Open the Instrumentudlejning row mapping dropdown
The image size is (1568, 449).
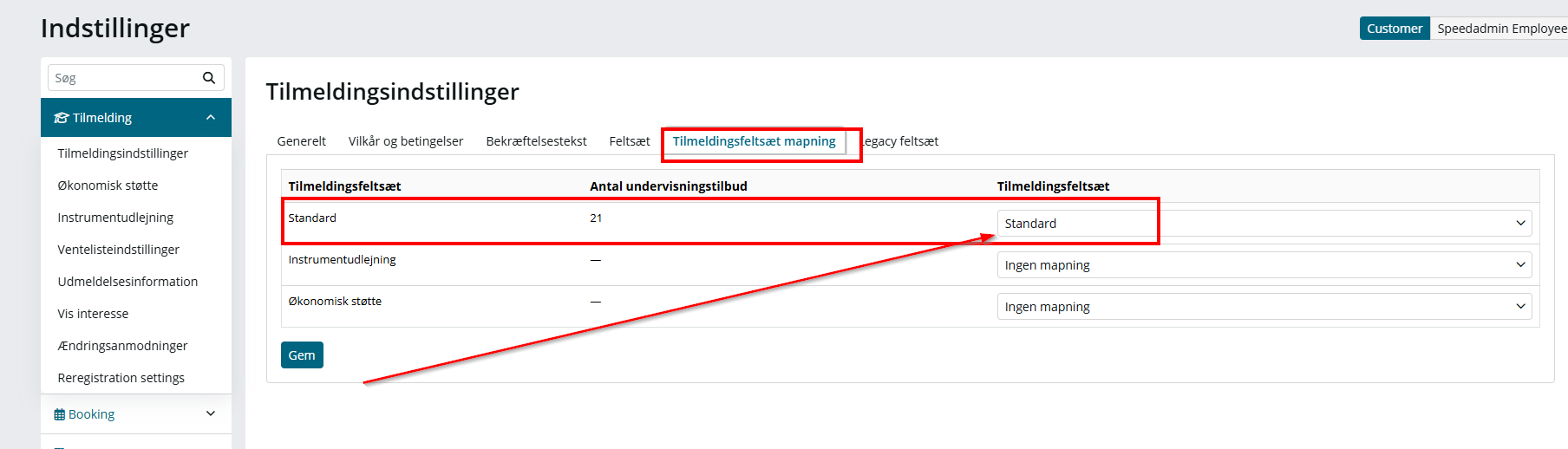tap(1264, 265)
